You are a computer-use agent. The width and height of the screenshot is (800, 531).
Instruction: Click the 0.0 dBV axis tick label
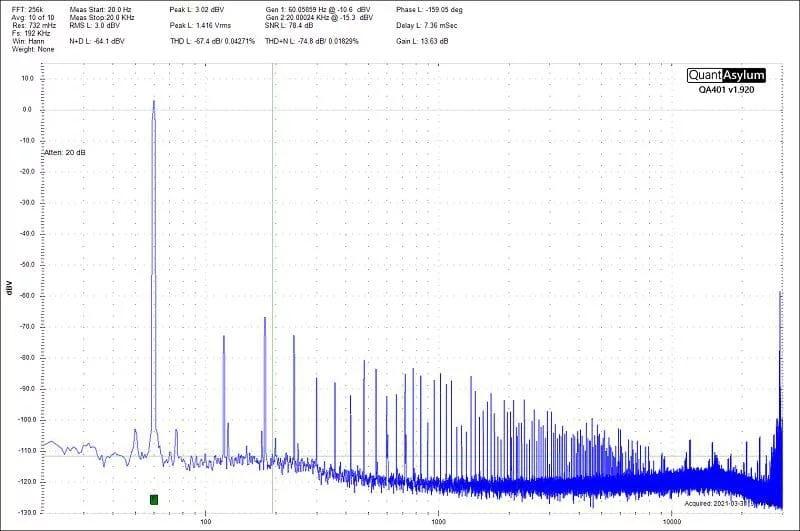point(27,110)
